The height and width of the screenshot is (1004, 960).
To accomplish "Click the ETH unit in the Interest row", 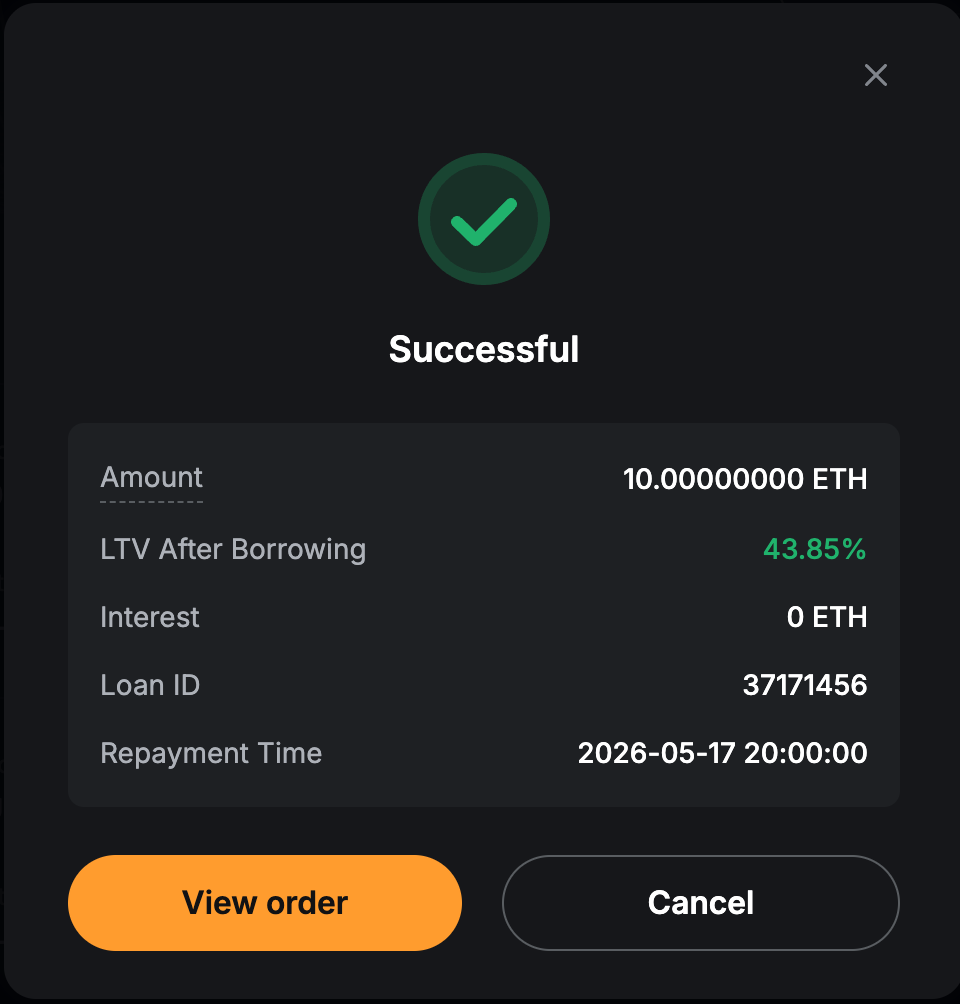I will (840, 617).
